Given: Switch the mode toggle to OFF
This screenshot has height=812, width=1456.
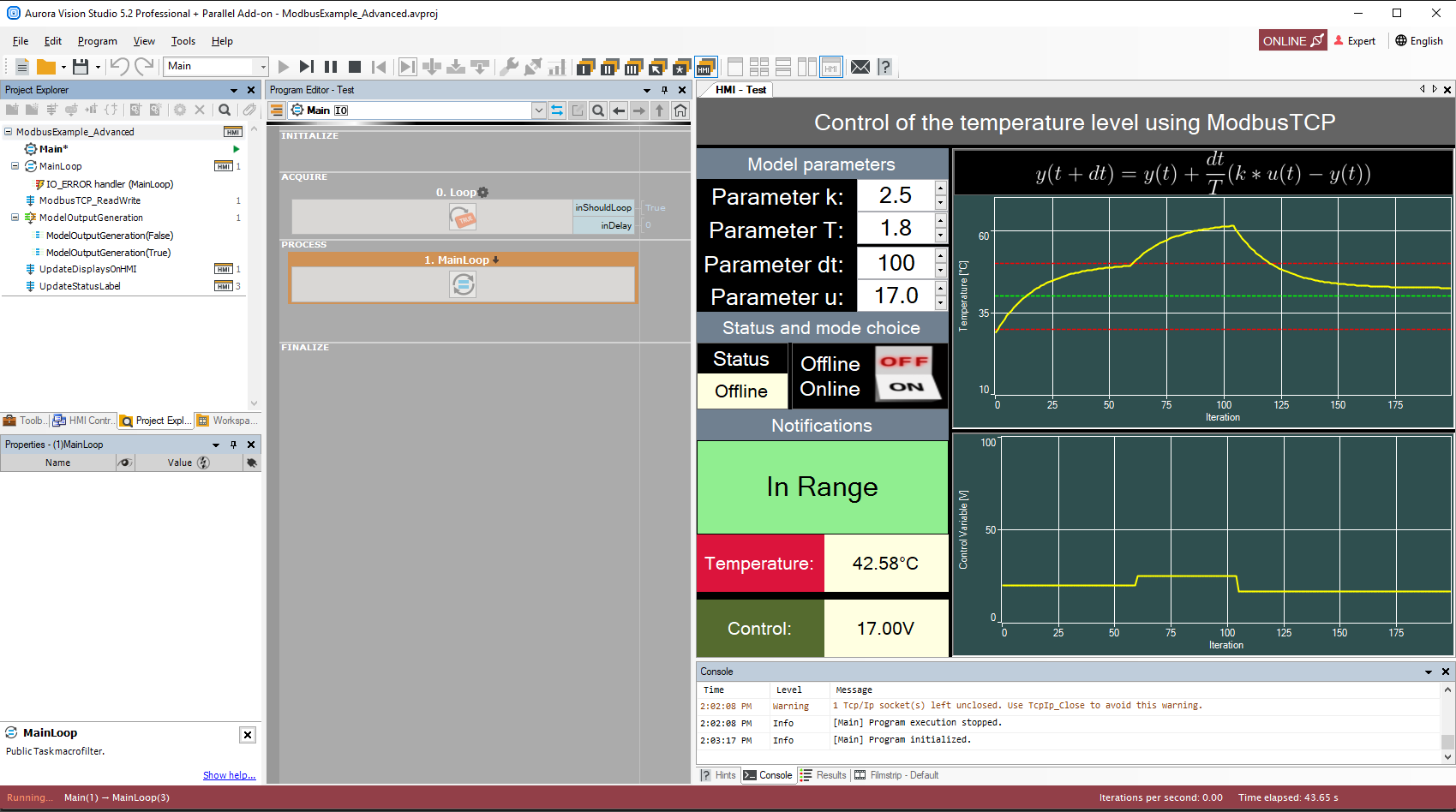Looking at the screenshot, I should coord(904,361).
